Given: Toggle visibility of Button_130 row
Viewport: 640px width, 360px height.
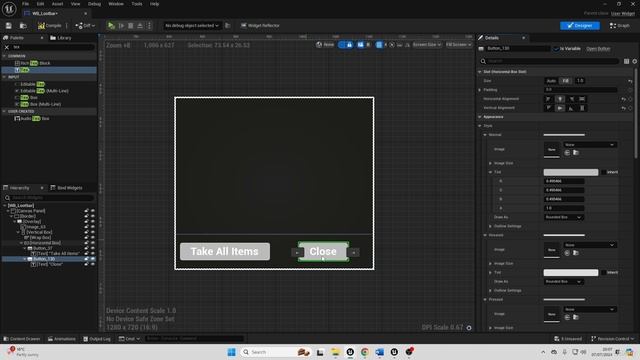Looking at the screenshot, I should tap(93, 259).
